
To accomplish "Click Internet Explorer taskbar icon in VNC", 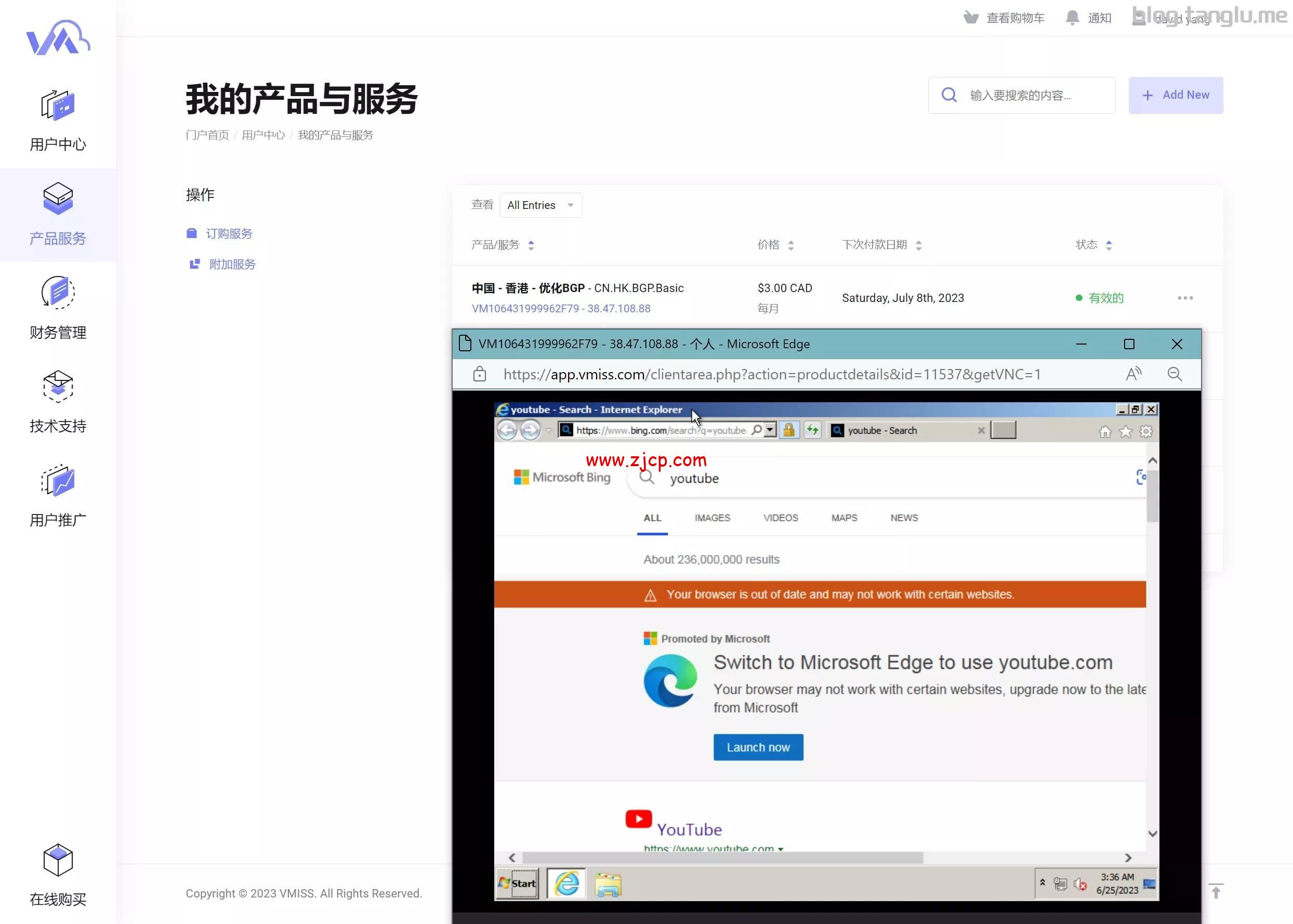I will [x=566, y=883].
